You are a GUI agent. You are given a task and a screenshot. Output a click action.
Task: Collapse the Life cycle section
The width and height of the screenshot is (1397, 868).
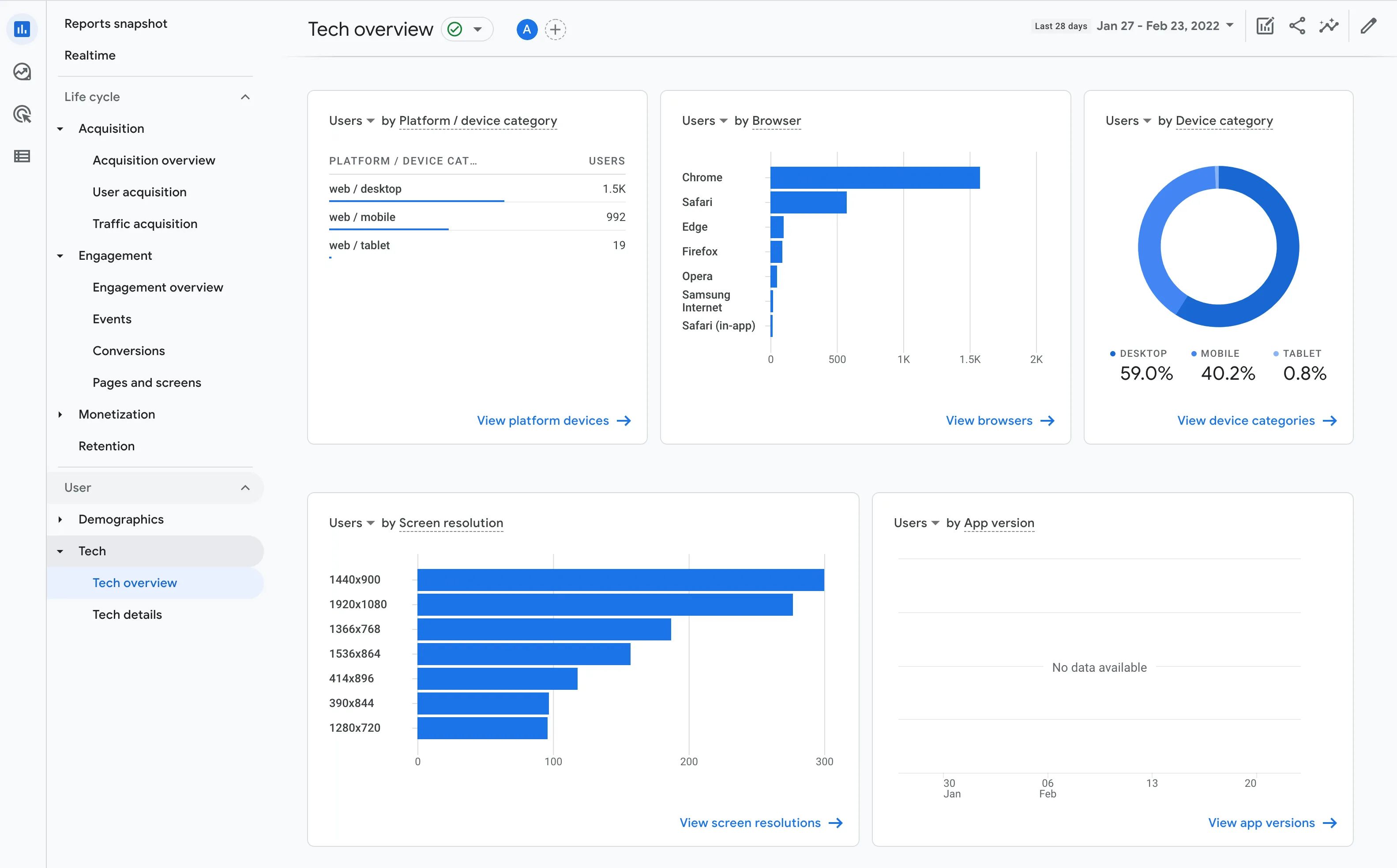[x=246, y=97]
